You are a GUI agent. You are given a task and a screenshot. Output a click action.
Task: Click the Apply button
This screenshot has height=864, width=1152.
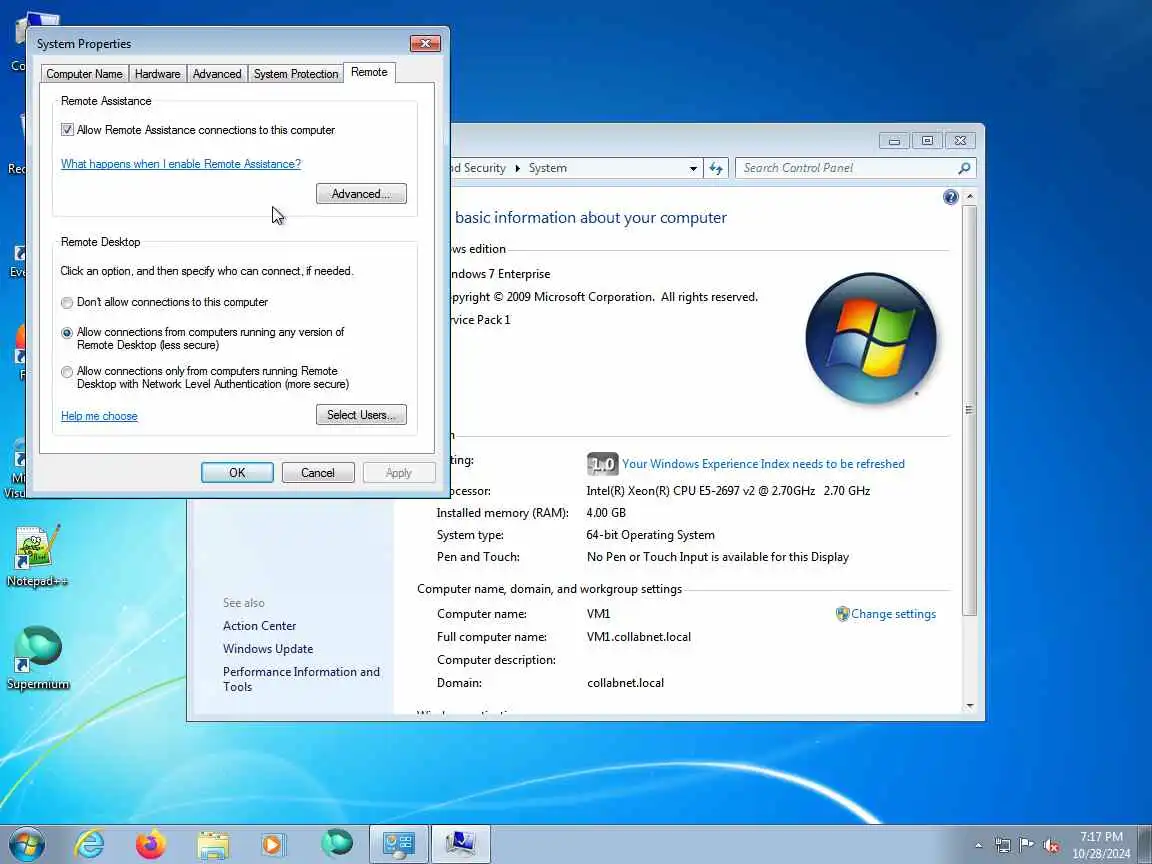[398, 472]
